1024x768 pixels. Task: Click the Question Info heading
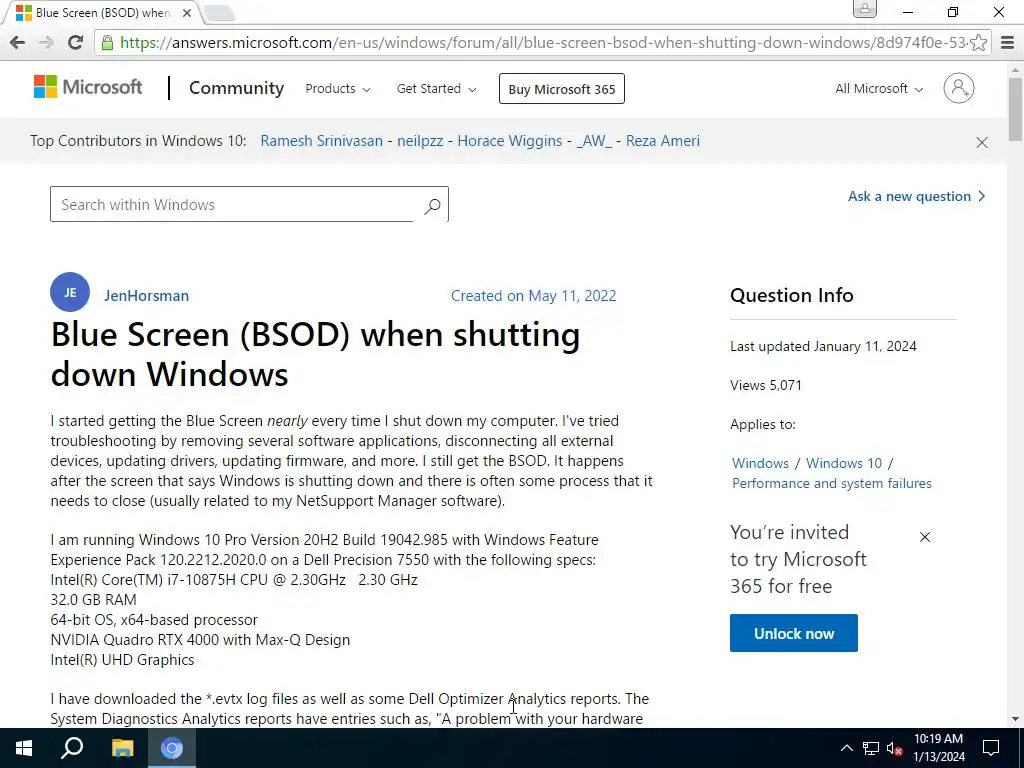tap(792, 295)
